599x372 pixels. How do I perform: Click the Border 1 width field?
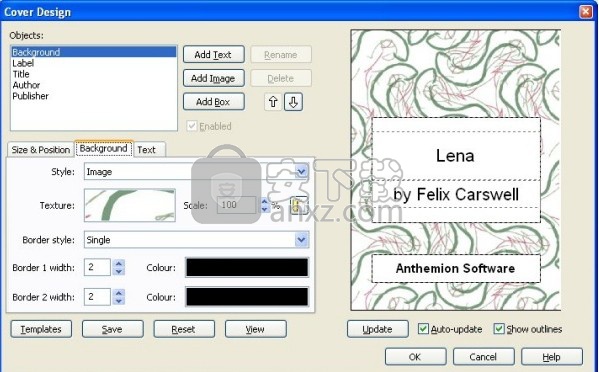pos(97,267)
